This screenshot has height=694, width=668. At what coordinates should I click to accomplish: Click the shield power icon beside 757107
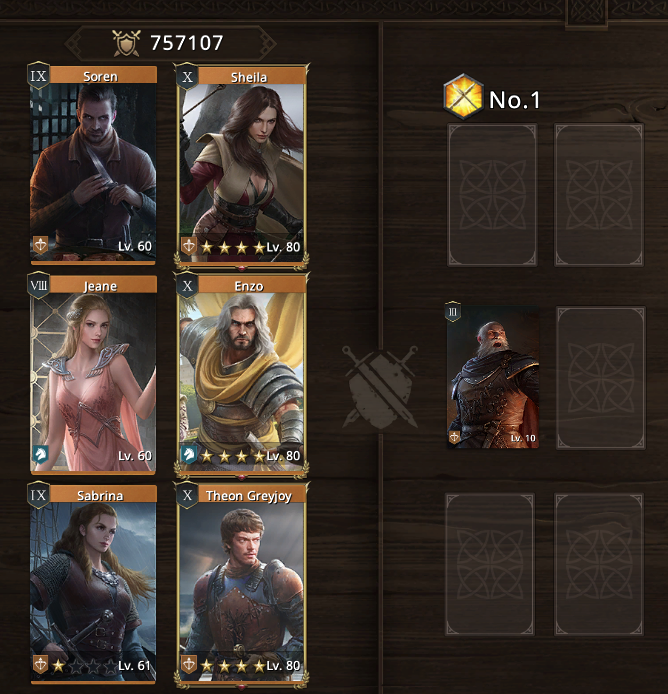126,43
